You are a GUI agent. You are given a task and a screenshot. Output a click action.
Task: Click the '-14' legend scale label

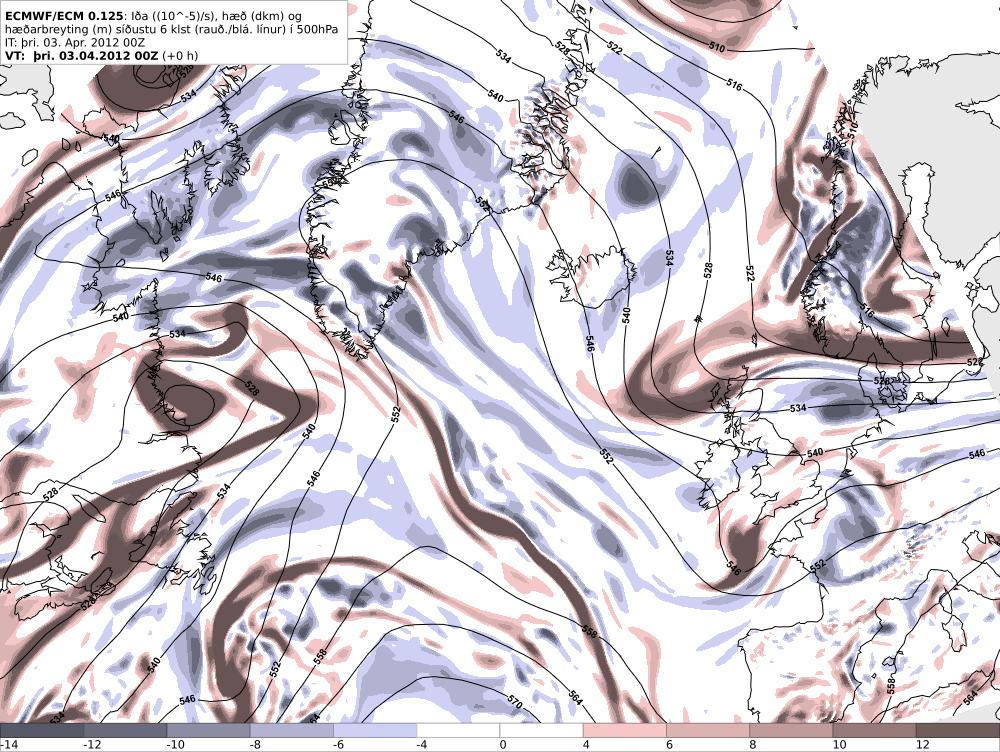tap(10, 744)
